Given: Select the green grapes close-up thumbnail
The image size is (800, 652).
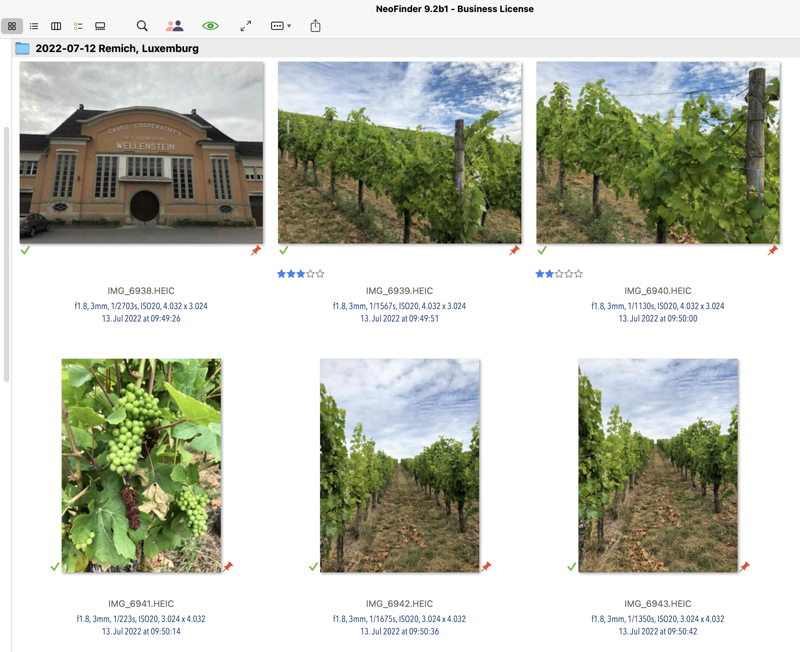Looking at the screenshot, I should [141, 465].
